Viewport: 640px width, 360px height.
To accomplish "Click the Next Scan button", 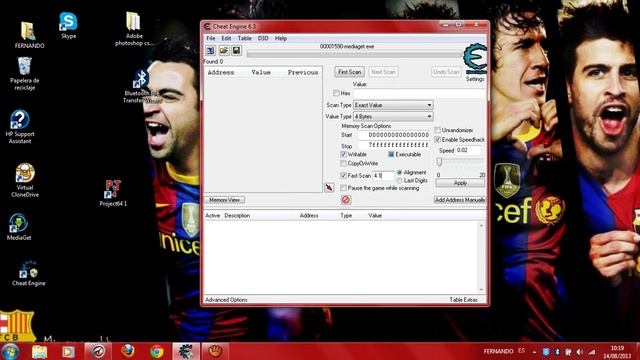I will point(383,72).
